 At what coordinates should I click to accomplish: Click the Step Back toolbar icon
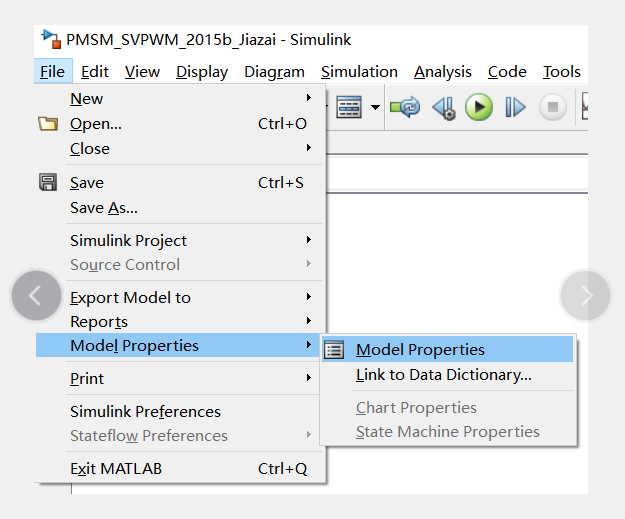[x=444, y=108]
